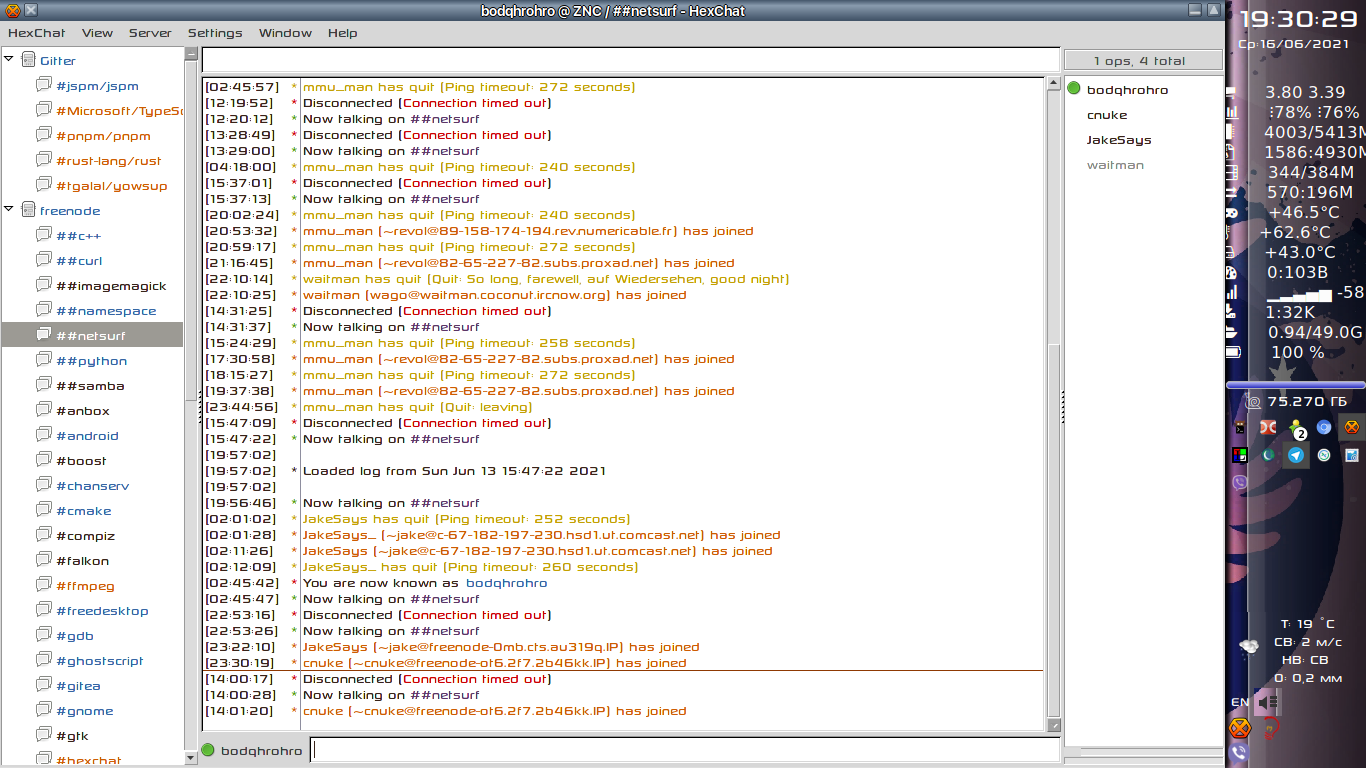Image resolution: width=1366 pixels, height=768 pixels.
Task: Switch to the #pnpm/pnpm channel
Action: (103, 136)
